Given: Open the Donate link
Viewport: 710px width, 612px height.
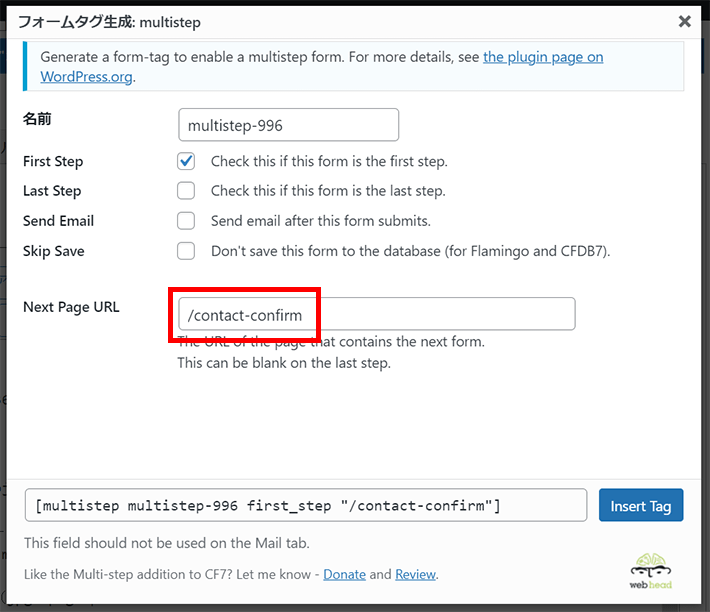Looking at the screenshot, I should tap(344, 574).
